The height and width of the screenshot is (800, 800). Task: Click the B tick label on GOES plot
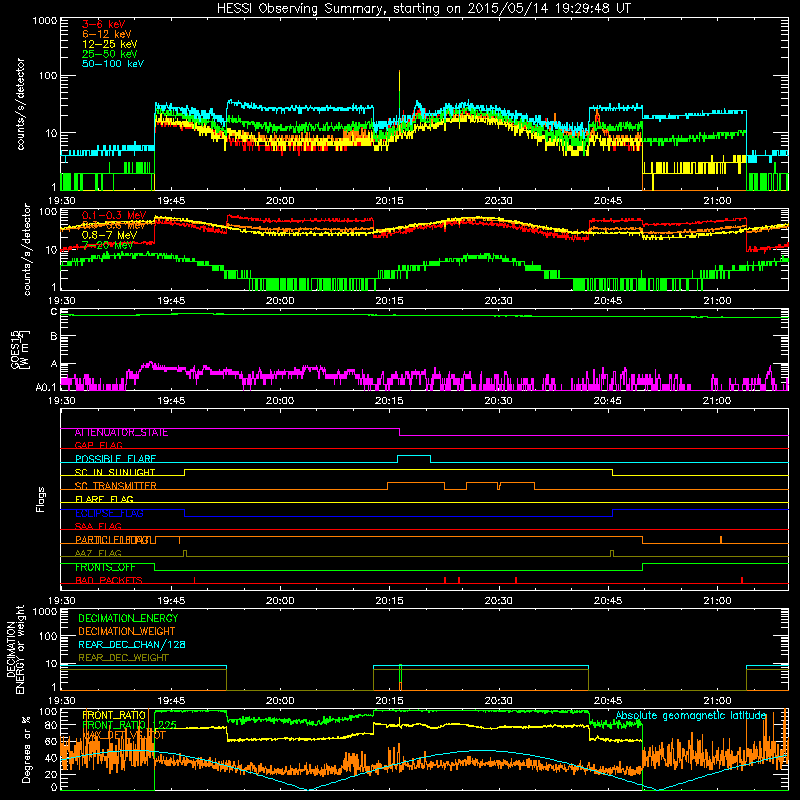coord(54,337)
